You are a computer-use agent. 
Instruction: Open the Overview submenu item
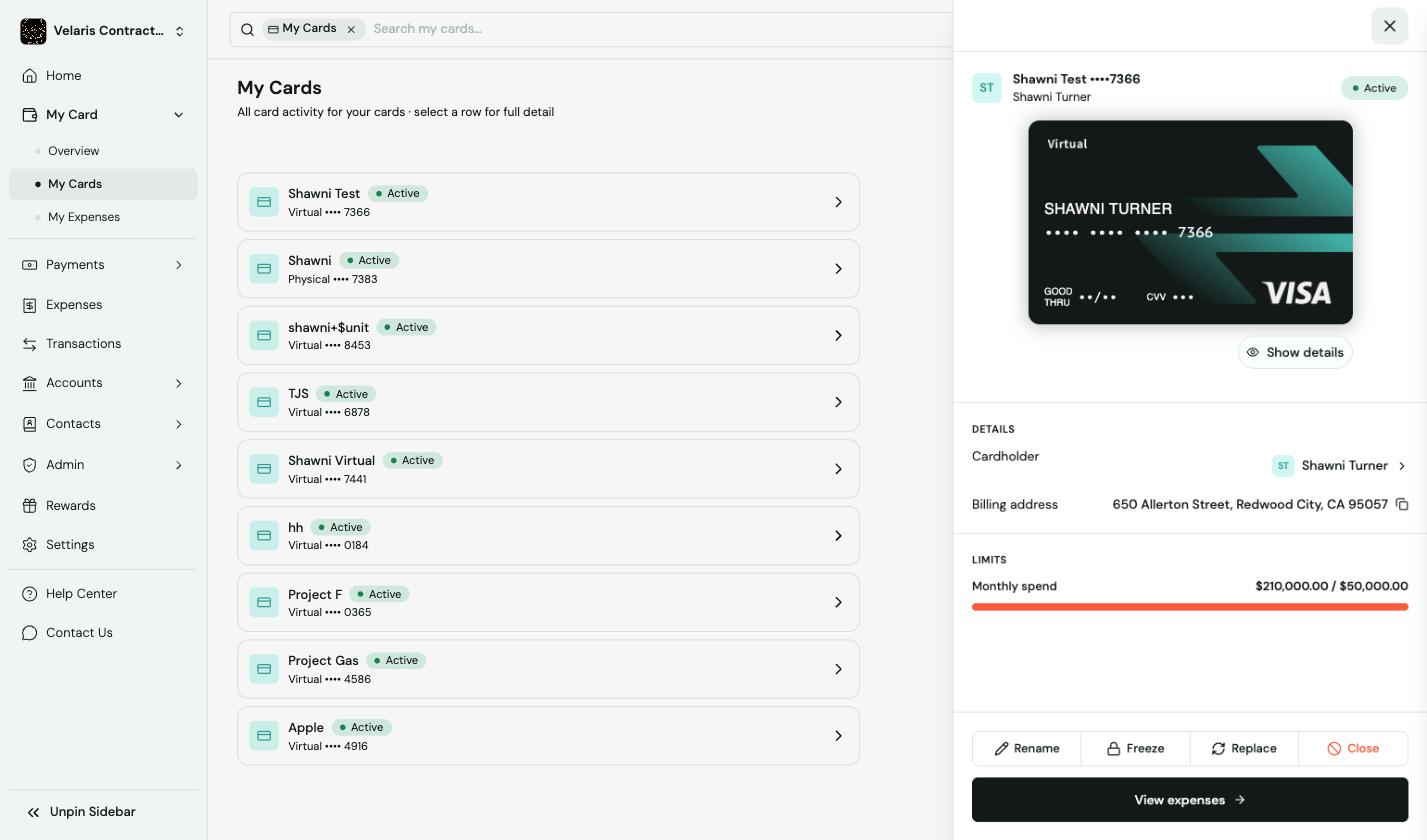coord(73,151)
